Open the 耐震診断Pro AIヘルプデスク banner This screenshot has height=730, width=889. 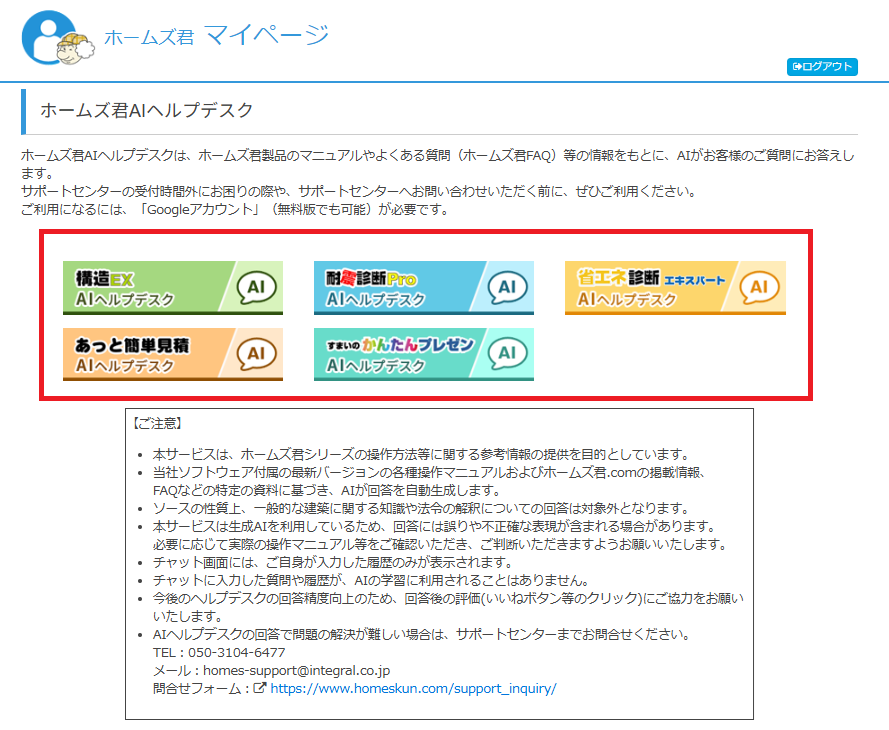pyautogui.click(x=424, y=289)
